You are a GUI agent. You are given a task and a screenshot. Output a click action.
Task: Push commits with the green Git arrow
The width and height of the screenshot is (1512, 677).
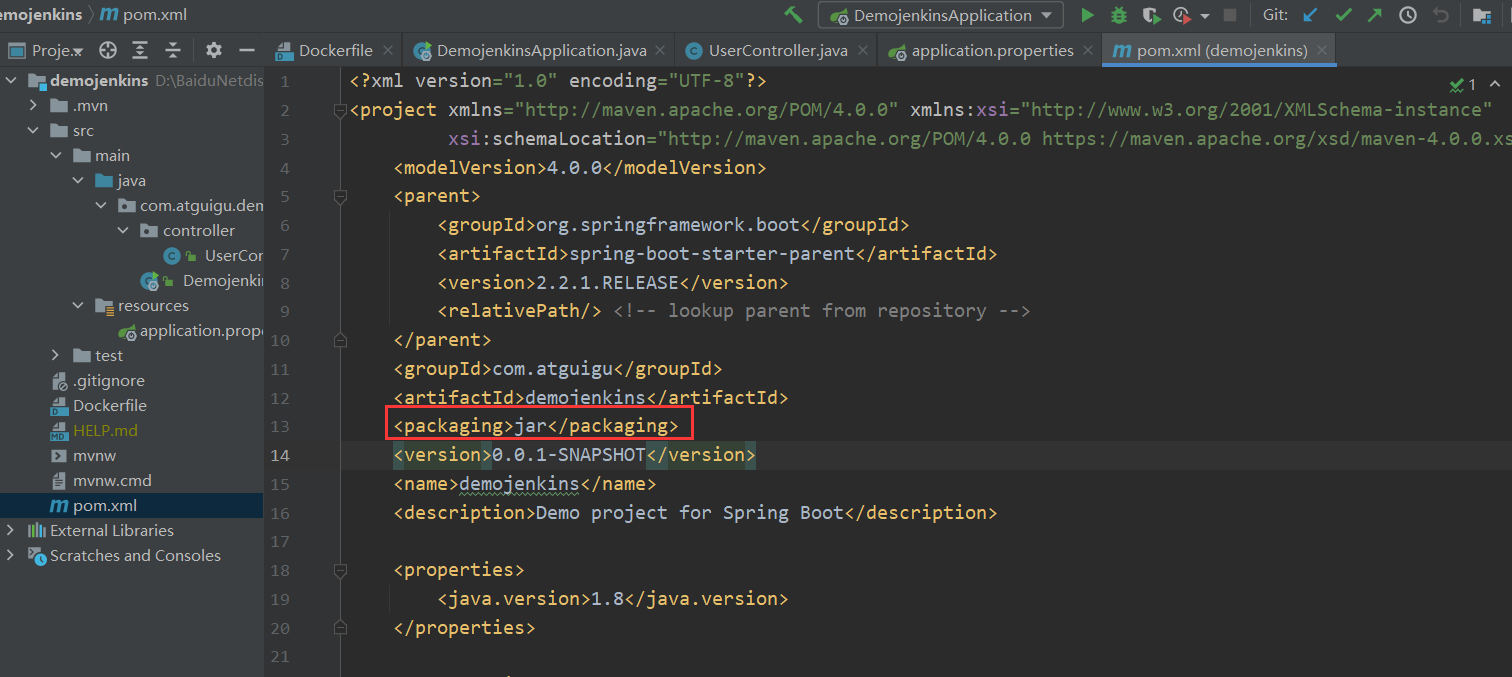(x=1375, y=15)
